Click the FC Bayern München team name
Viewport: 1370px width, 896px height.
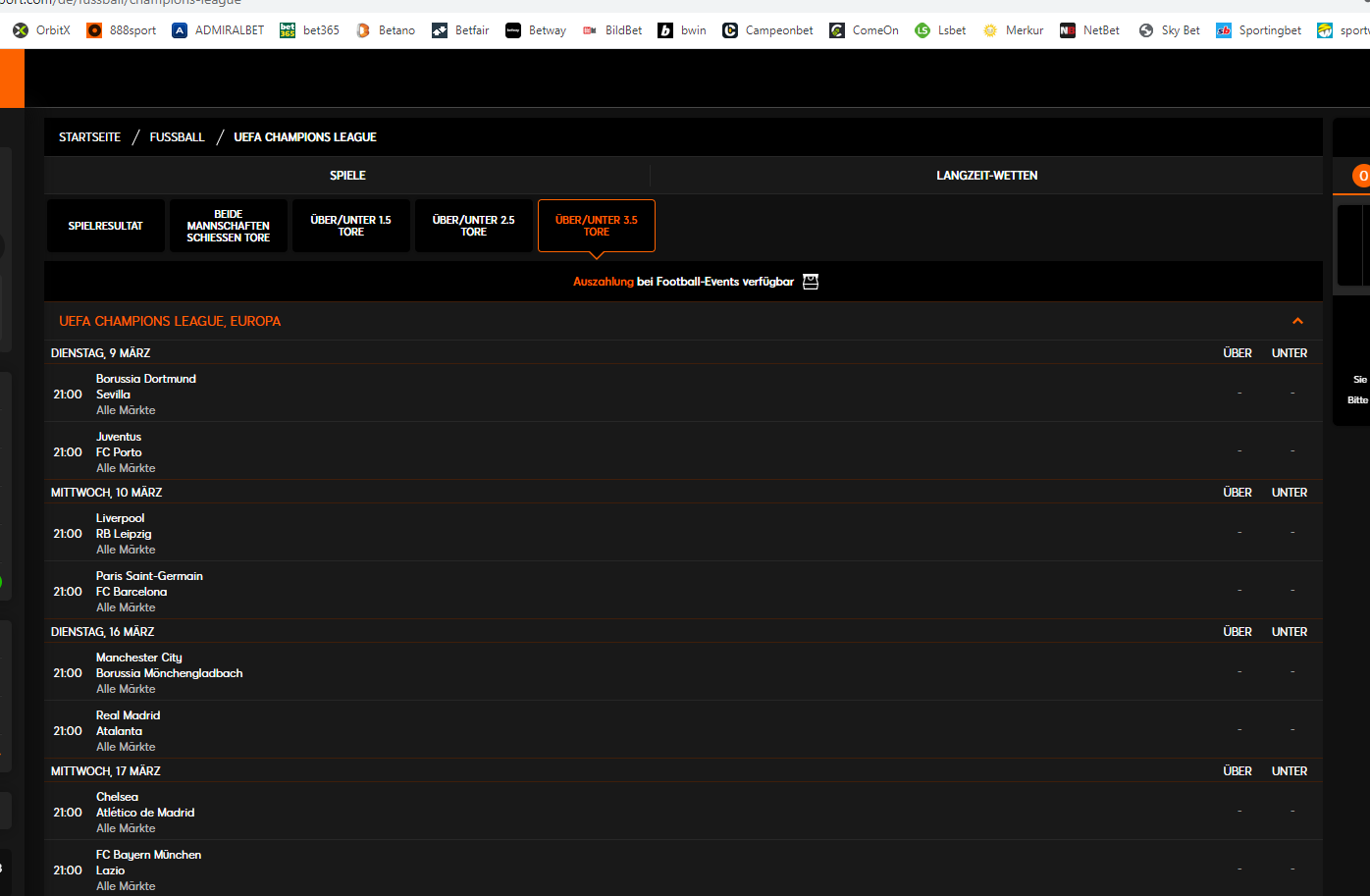click(148, 855)
